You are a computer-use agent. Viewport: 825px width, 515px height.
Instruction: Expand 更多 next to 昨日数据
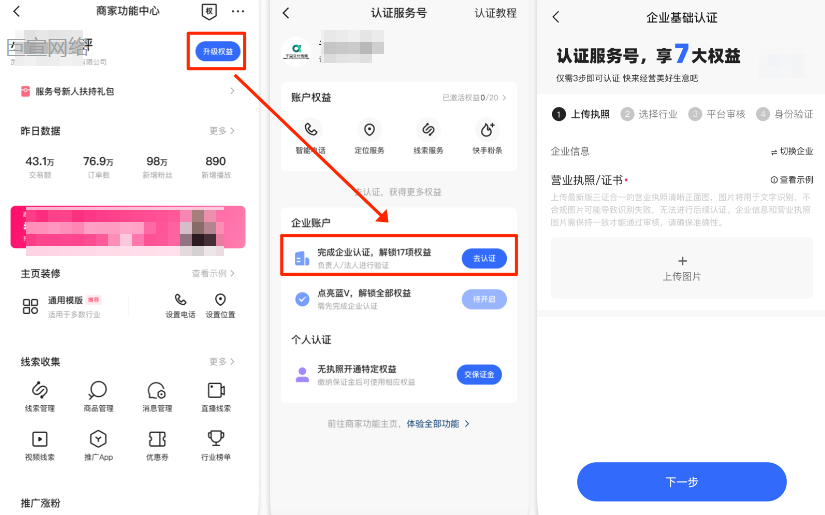222,130
